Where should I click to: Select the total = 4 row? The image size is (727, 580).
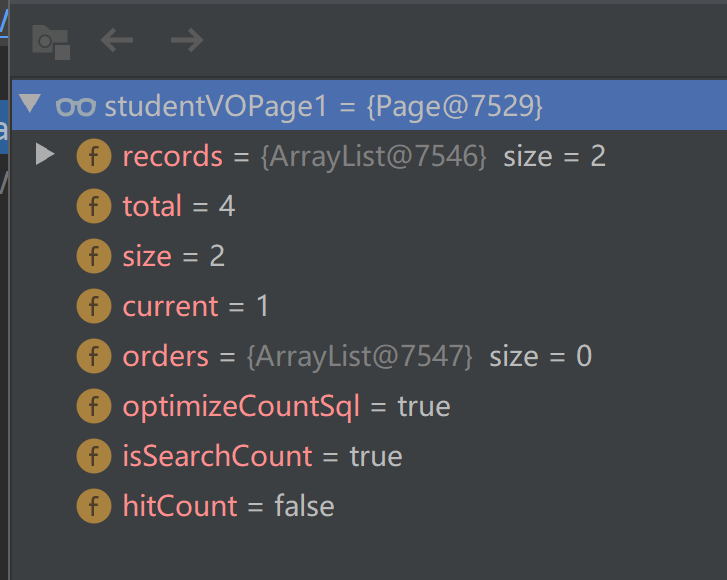(178, 206)
